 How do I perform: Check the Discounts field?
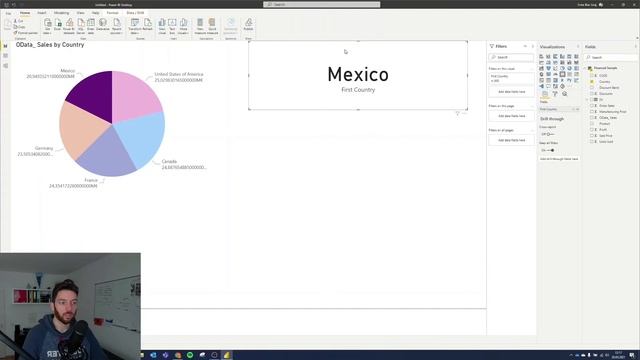pos(592,93)
